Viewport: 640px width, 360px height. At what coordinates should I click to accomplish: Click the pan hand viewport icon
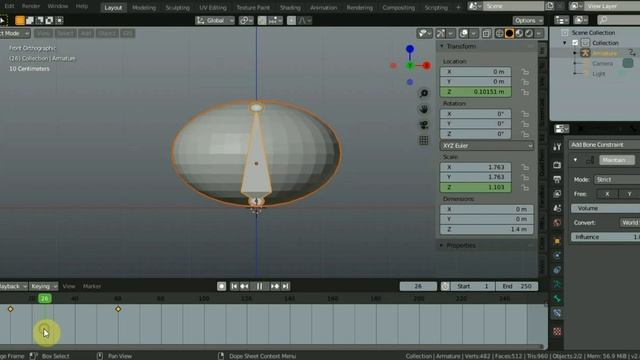point(424,109)
